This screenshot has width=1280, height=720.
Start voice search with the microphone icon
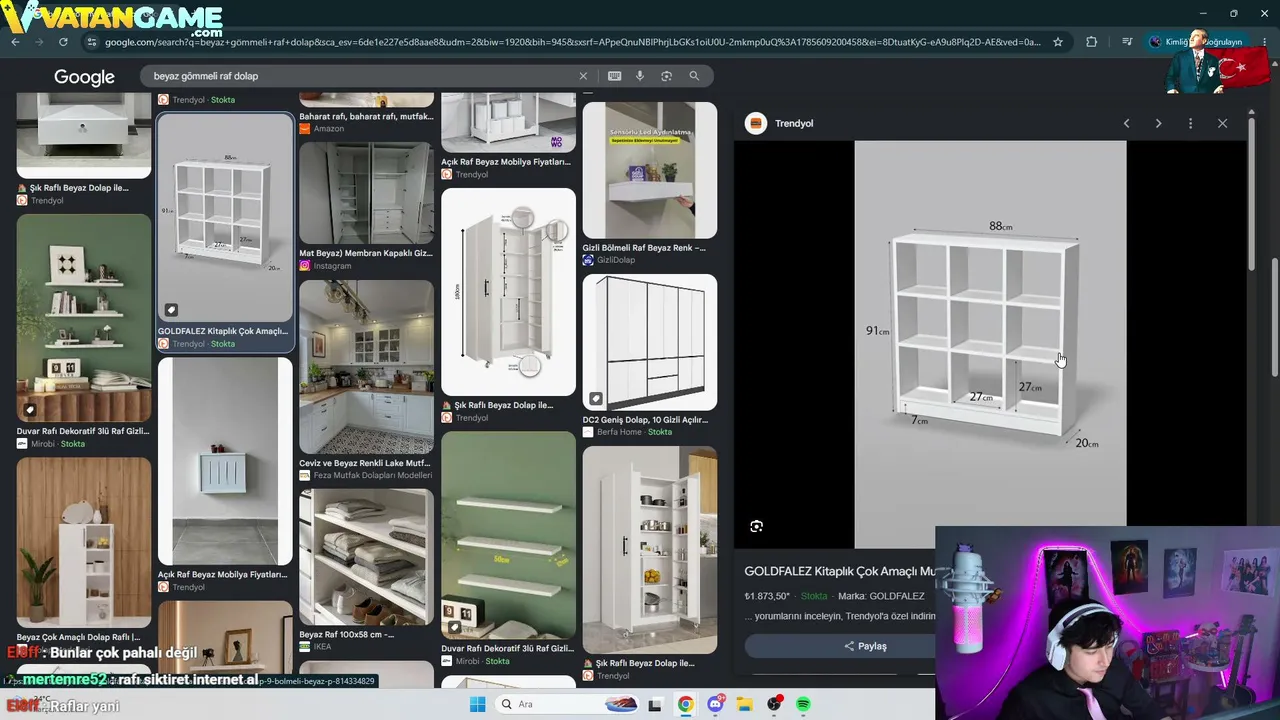tap(640, 76)
